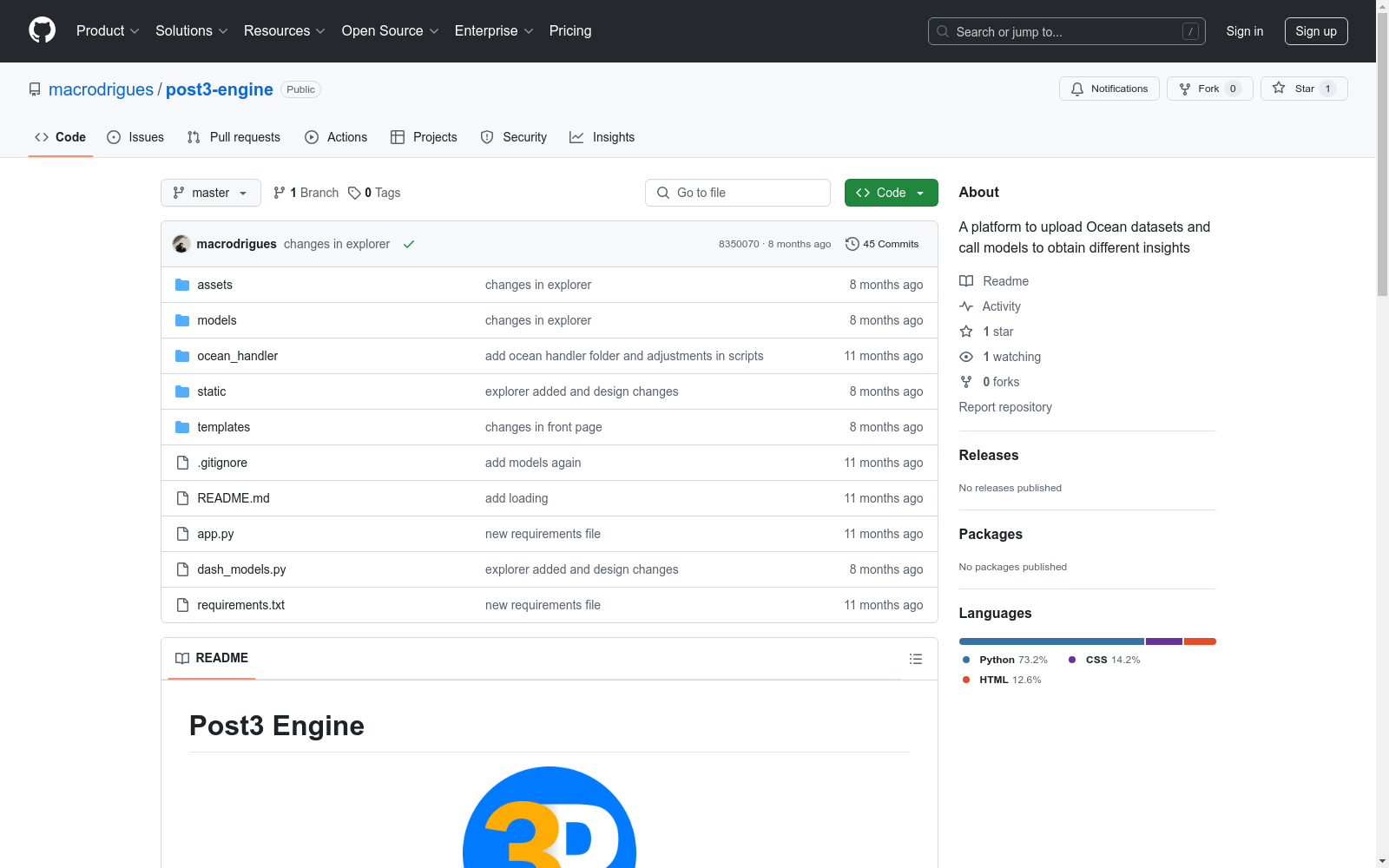The height and width of the screenshot is (868, 1389).
Task: Open 'add ocean handler folder' commit message
Action: (624, 356)
